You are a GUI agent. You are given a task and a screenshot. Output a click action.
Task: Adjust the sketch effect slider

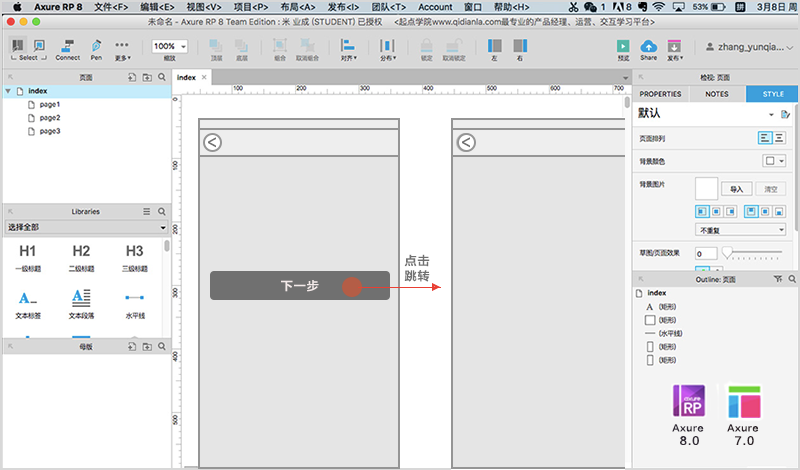727,252
